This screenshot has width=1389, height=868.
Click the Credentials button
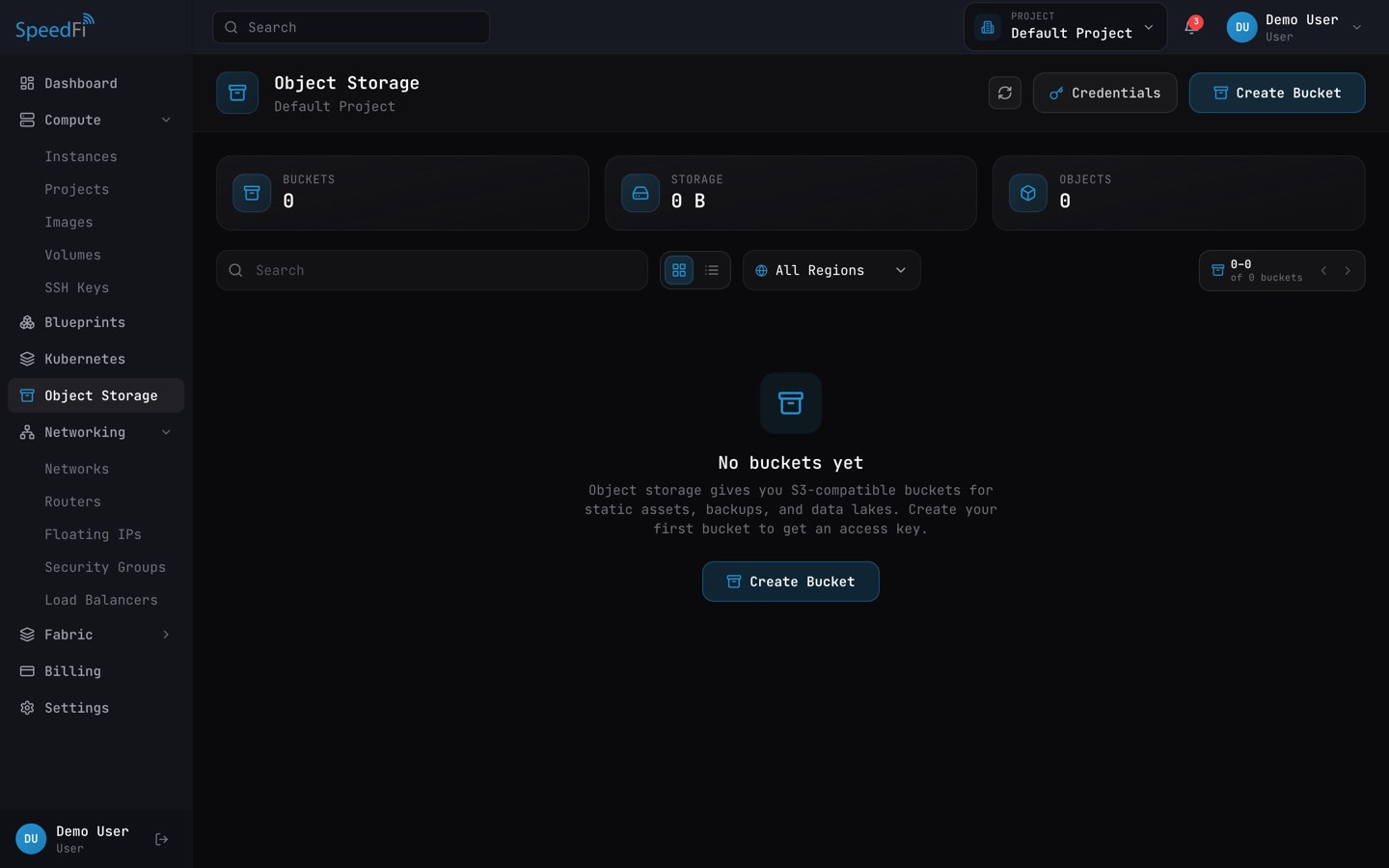[x=1104, y=93]
